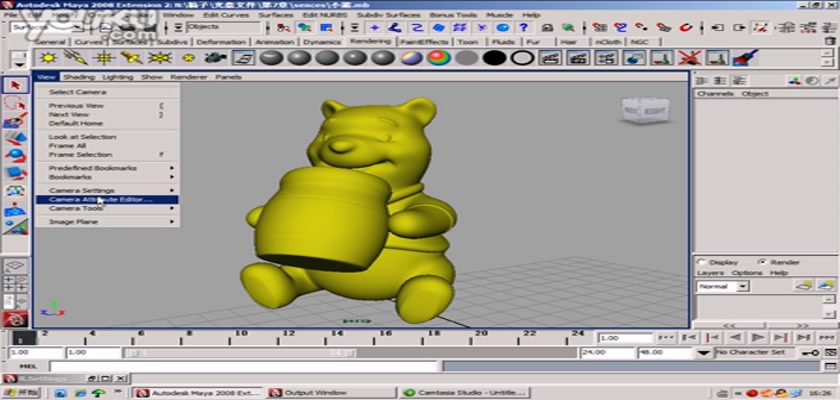Click frame 12 on the time slider

coord(289,338)
